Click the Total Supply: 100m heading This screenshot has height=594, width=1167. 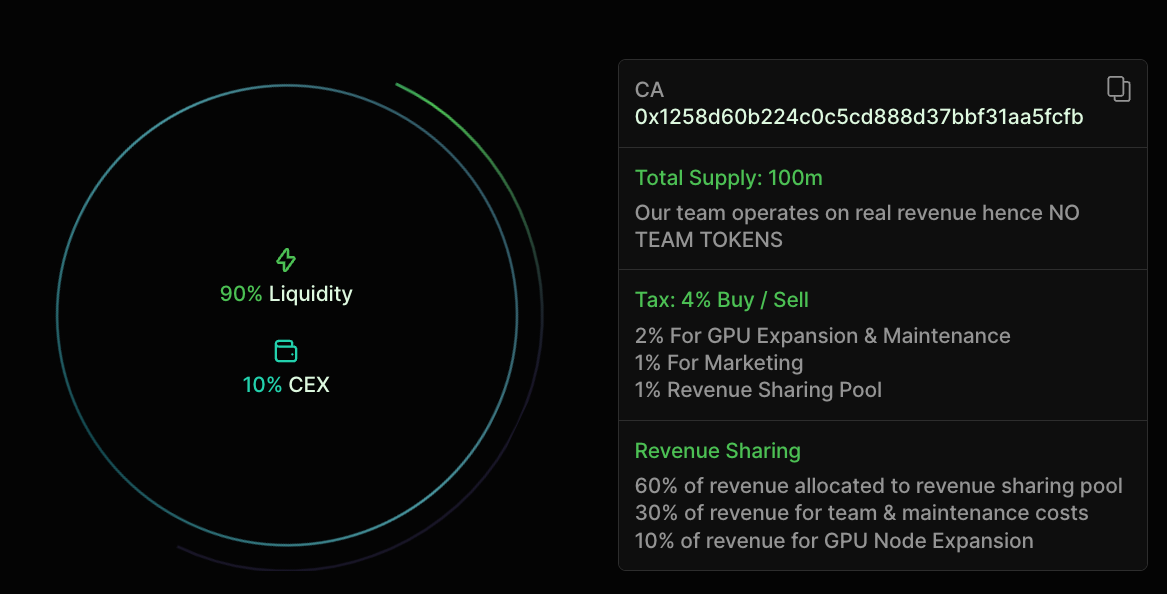[x=729, y=178]
